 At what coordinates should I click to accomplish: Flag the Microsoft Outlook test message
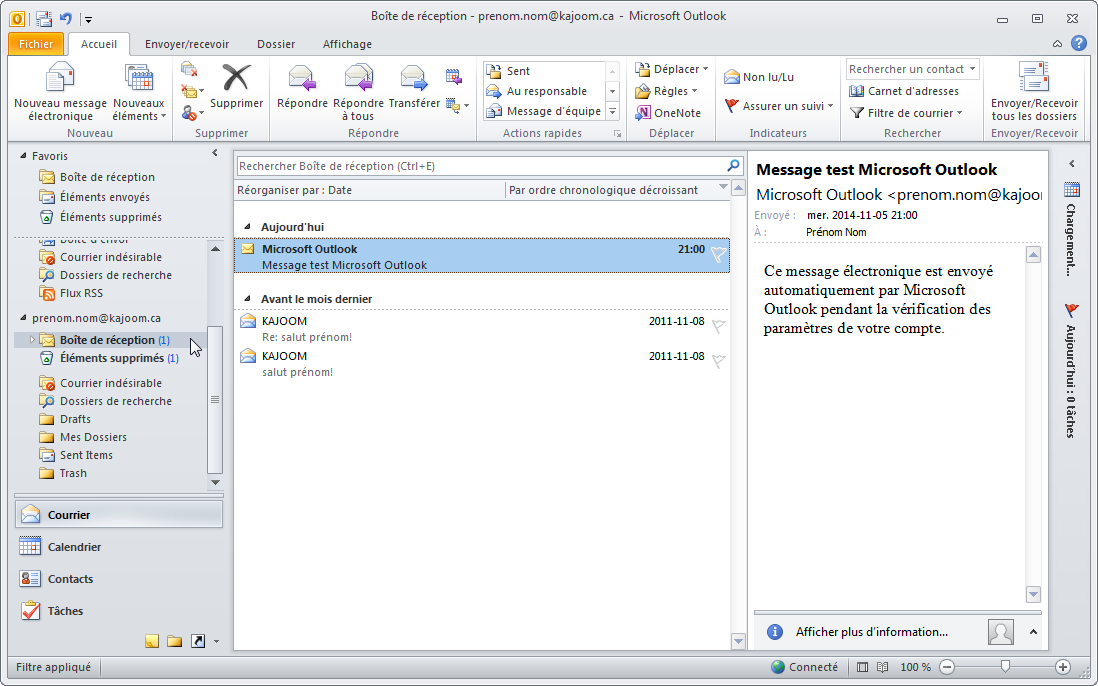(x=718, y=254)
